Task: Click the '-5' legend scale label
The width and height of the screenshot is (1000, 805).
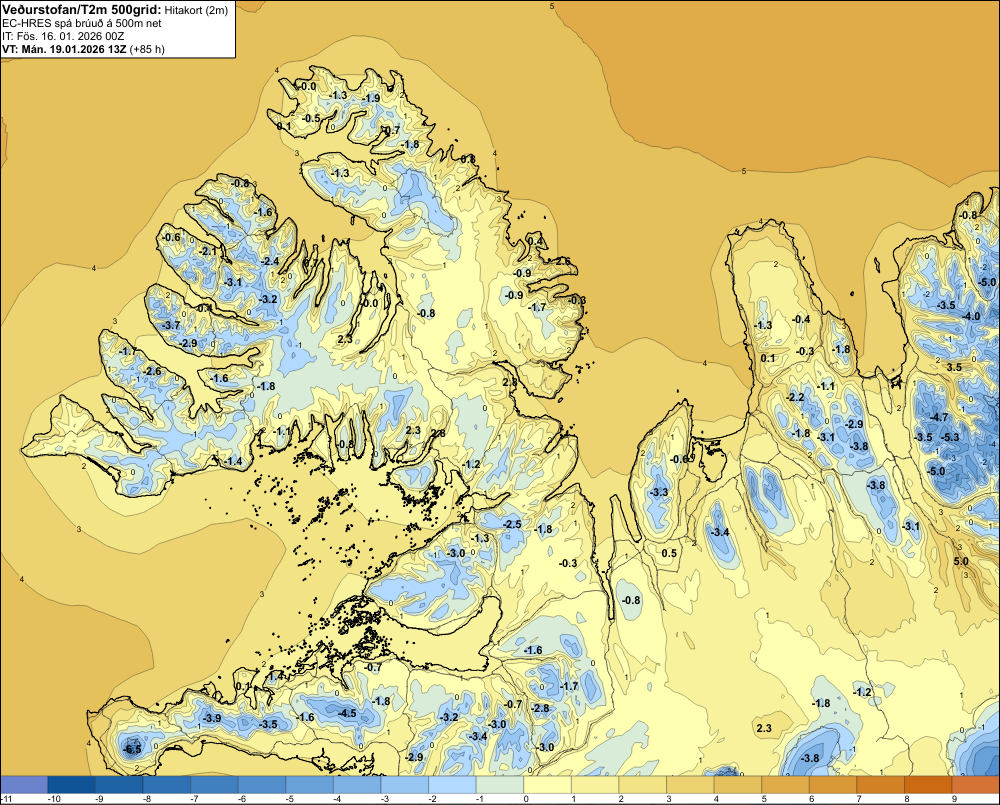Action: pos(291,799)
